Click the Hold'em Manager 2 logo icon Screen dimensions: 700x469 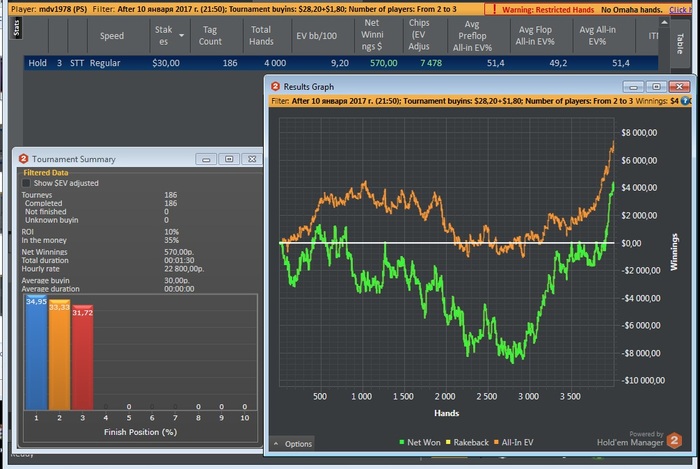tap(675, 441)
